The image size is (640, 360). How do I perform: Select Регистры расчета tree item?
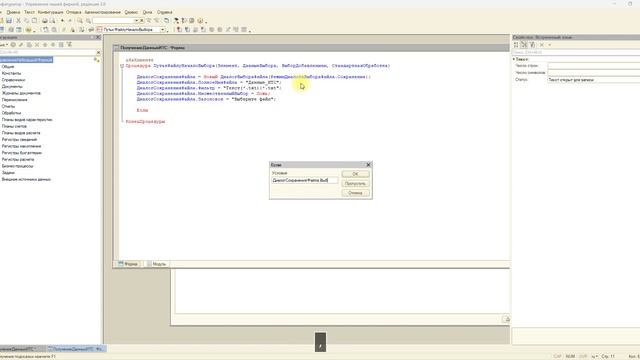coord(18,160)
